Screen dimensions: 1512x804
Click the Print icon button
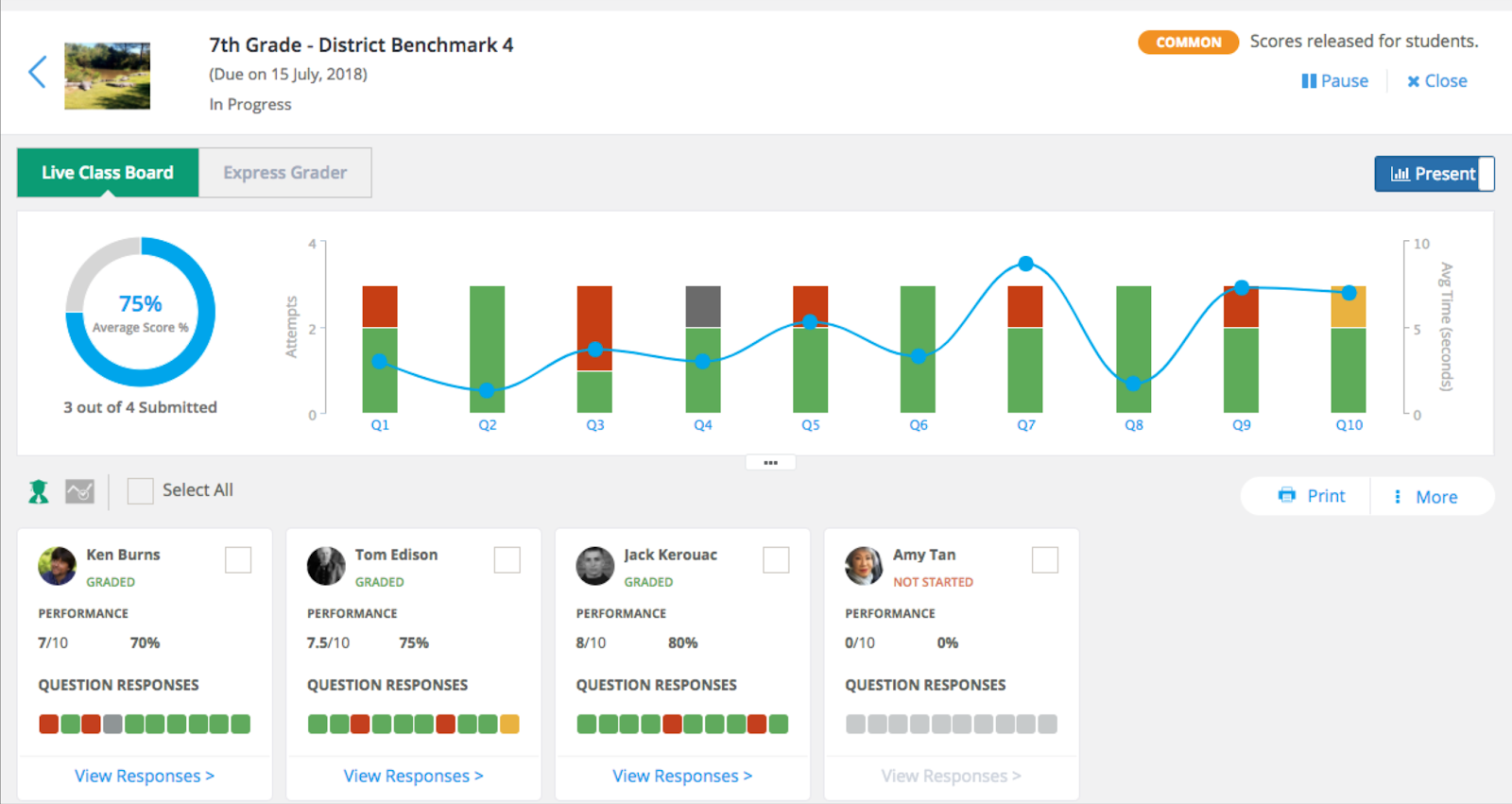1311,496
